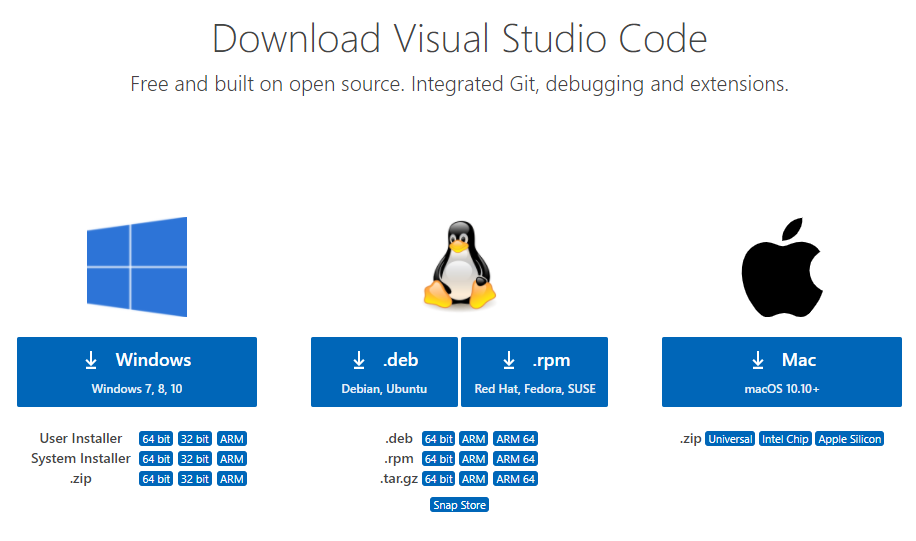Image resolution: width=916 pixels, height=541 pixels.
Task: Download the .deb package for Debian, Ubuntu
Action: 384,372
